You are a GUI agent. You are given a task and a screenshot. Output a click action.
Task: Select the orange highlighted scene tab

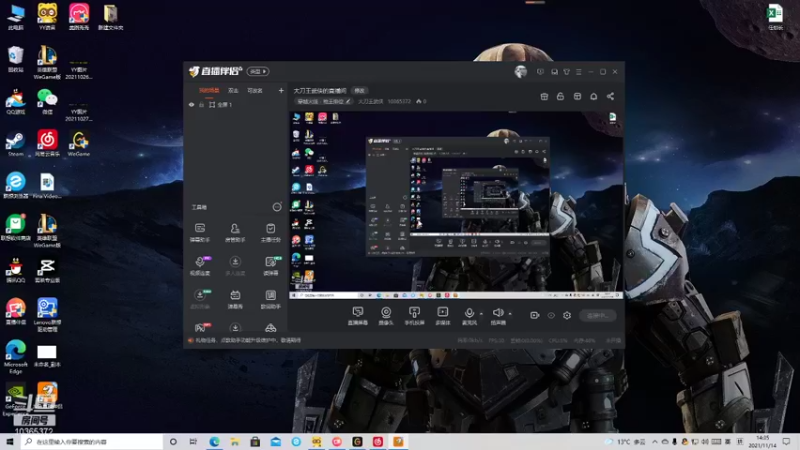[x=209, y=91]
